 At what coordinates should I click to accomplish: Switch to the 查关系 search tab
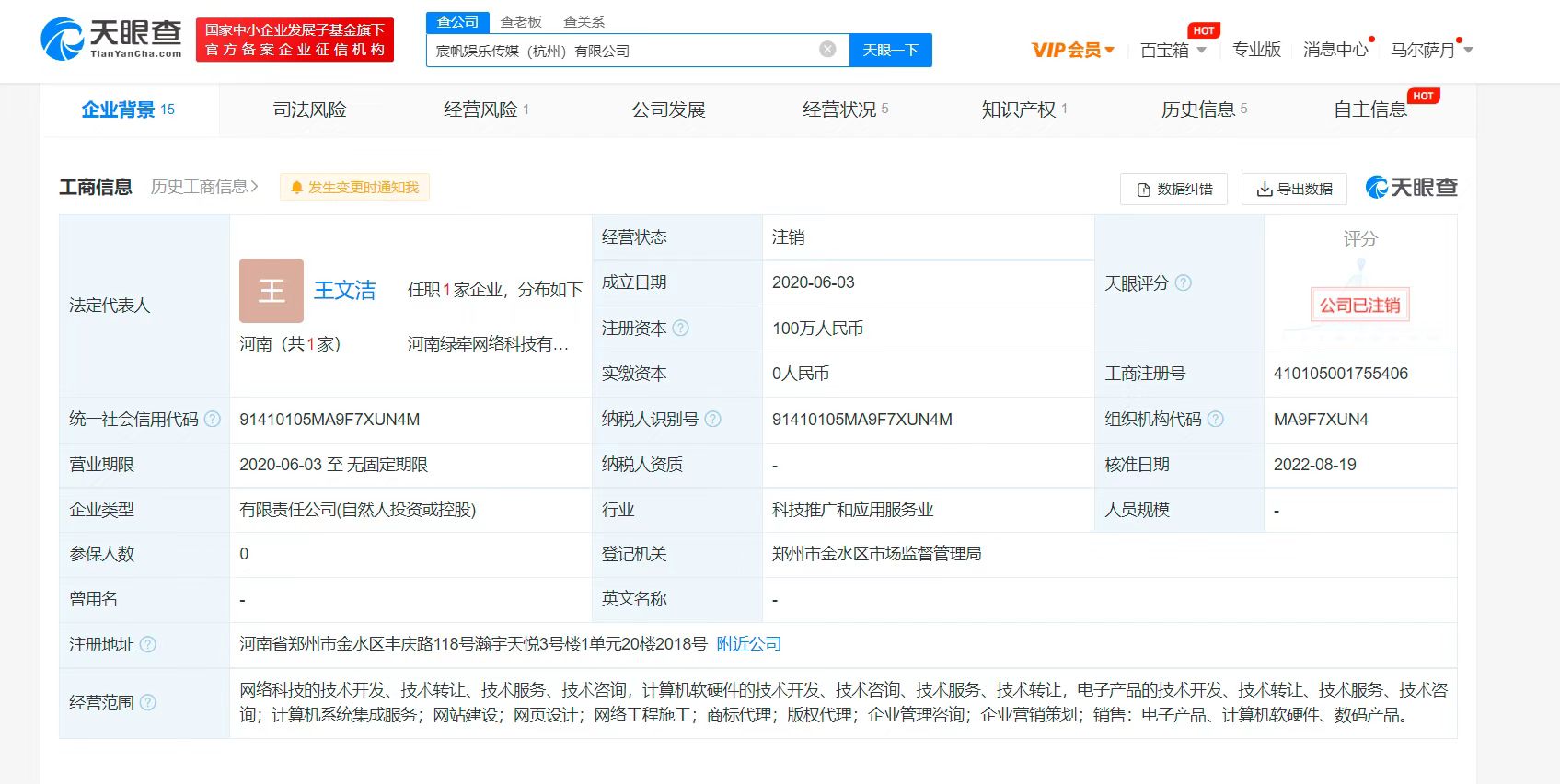click(584, 22)
